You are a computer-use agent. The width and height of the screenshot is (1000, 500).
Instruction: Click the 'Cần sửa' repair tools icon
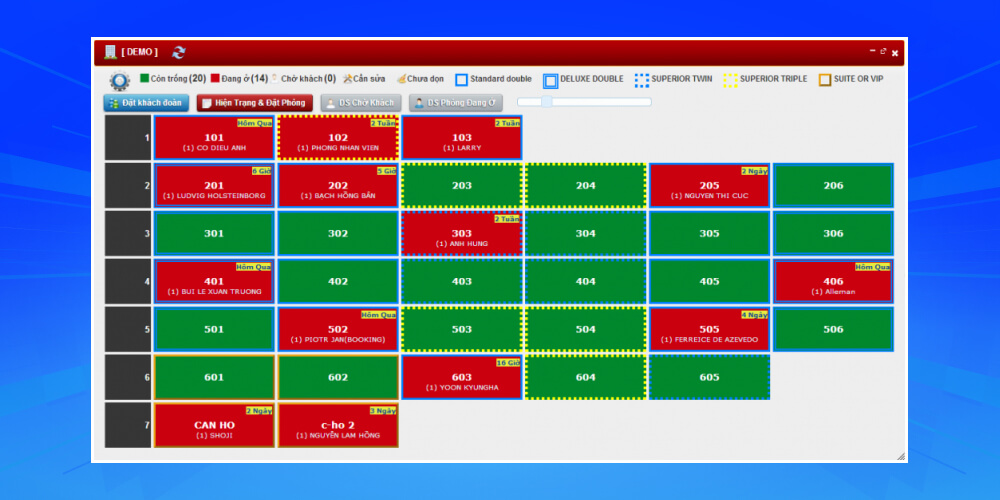pyautogui.click(x=347, y=78)
